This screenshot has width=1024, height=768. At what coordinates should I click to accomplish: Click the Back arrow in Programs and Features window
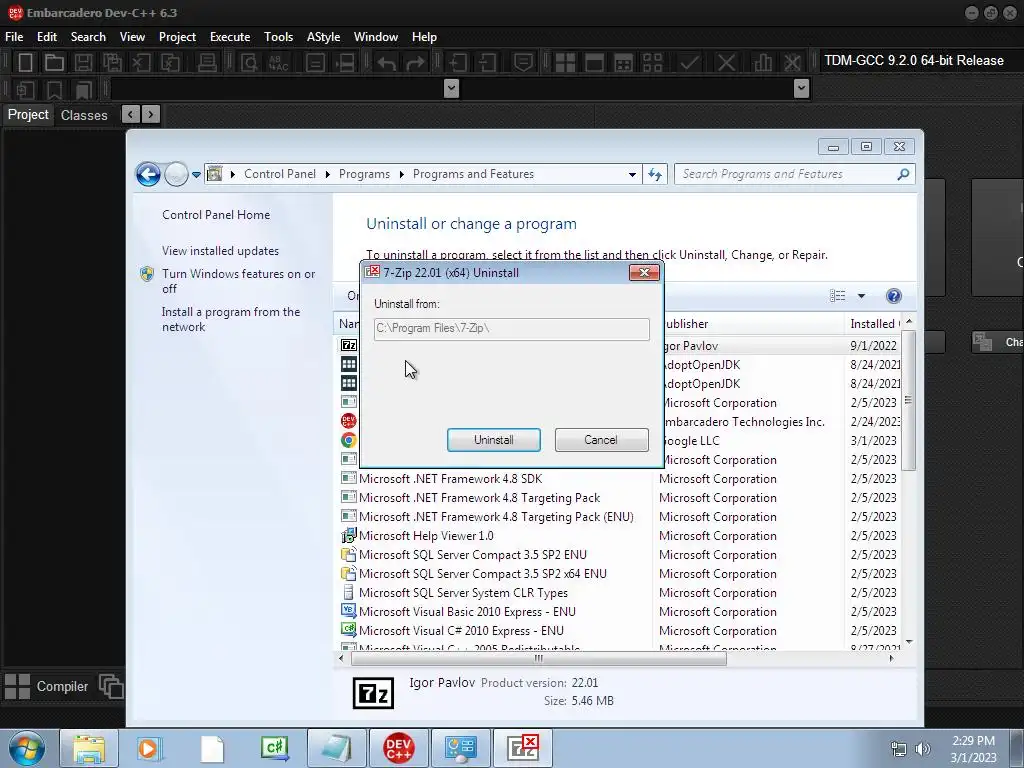[x=148, y=174]
